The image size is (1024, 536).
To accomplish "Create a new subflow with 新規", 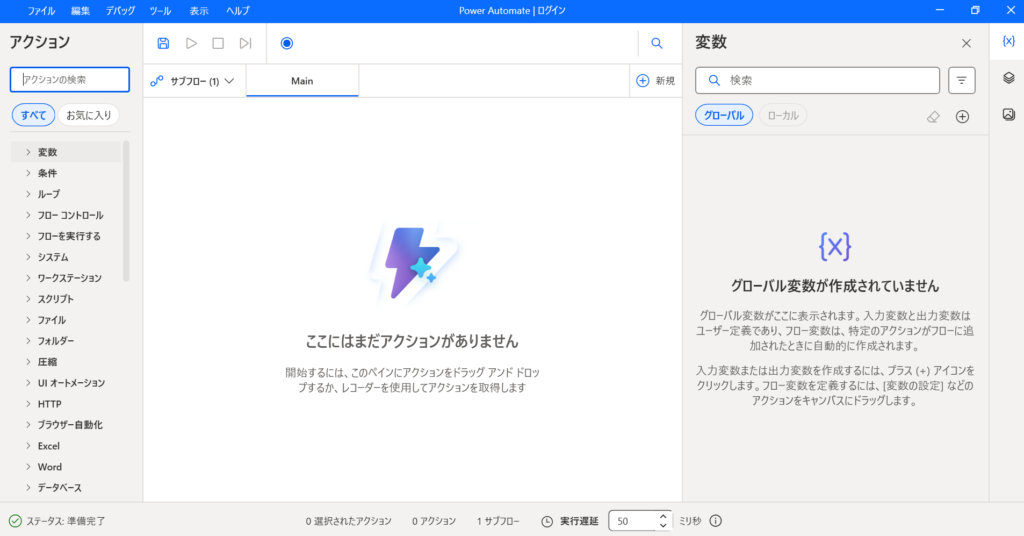I will click(656, 80).
